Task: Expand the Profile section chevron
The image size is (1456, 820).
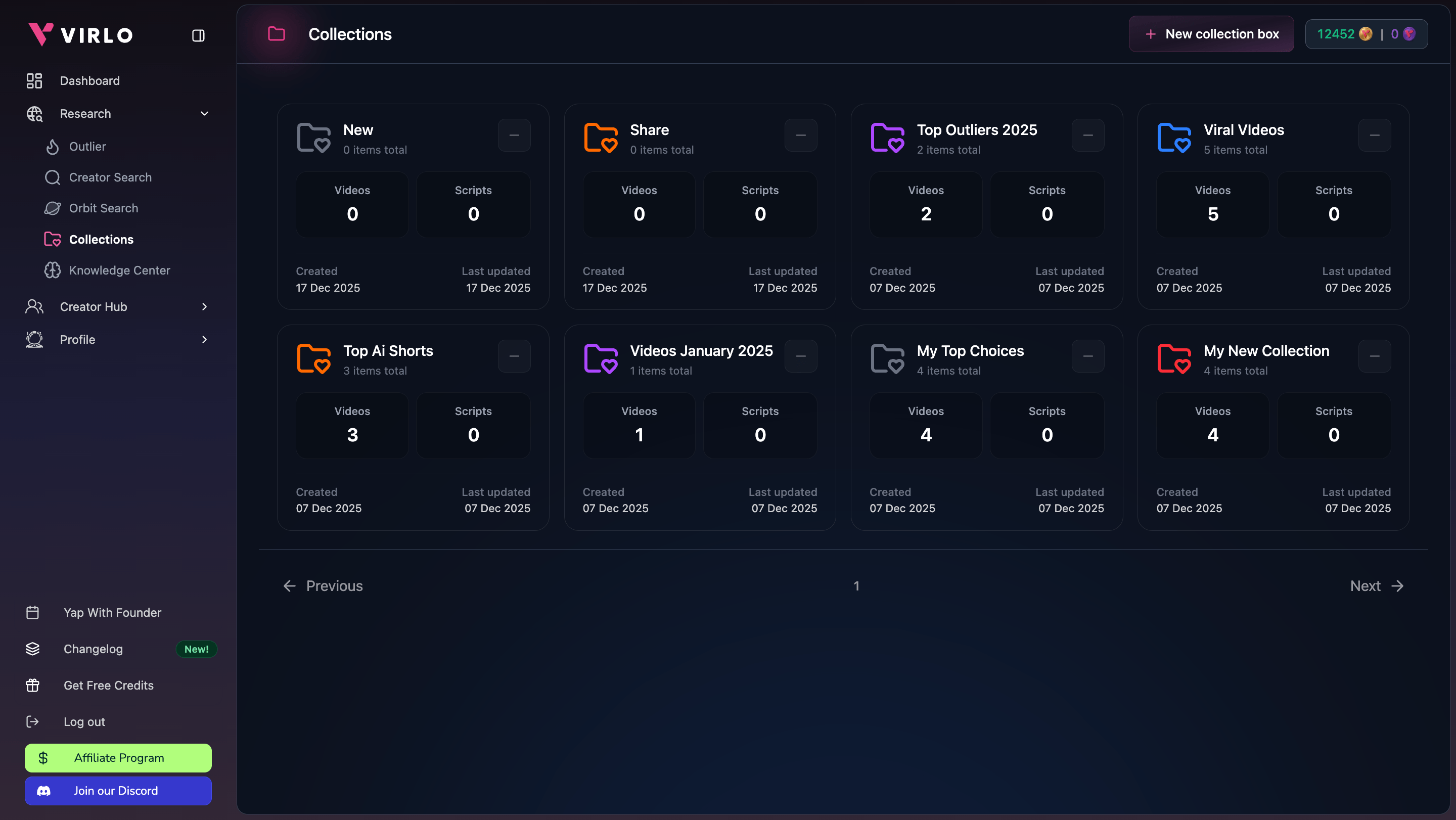Action: [x=205, y=340]
